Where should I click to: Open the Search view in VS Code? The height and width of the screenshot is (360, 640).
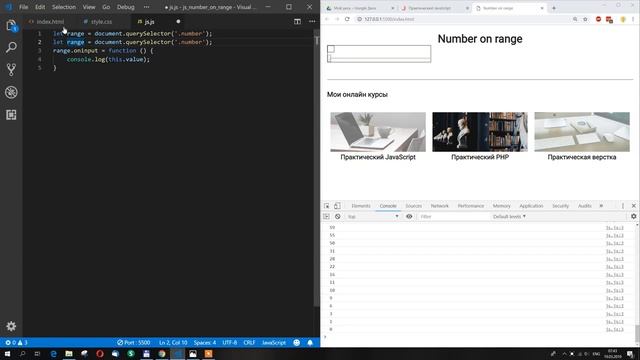[11, 47]
